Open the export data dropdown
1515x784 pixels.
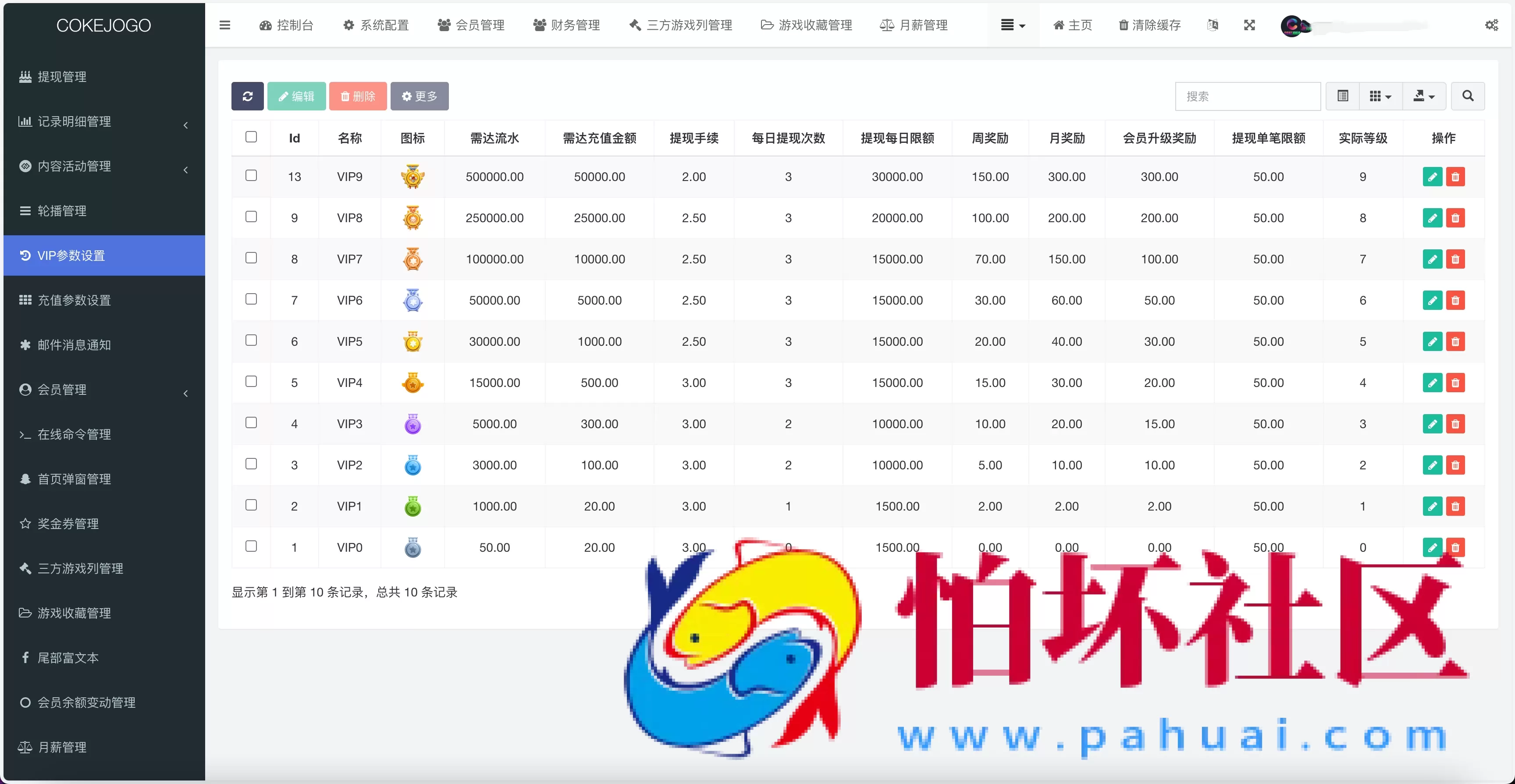[1424, 95]
